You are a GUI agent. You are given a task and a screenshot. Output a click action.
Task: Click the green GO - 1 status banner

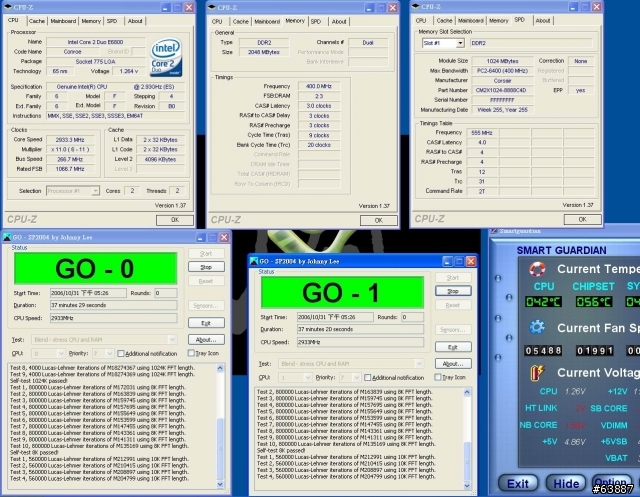pyautogui.click(x=342, y=292)
